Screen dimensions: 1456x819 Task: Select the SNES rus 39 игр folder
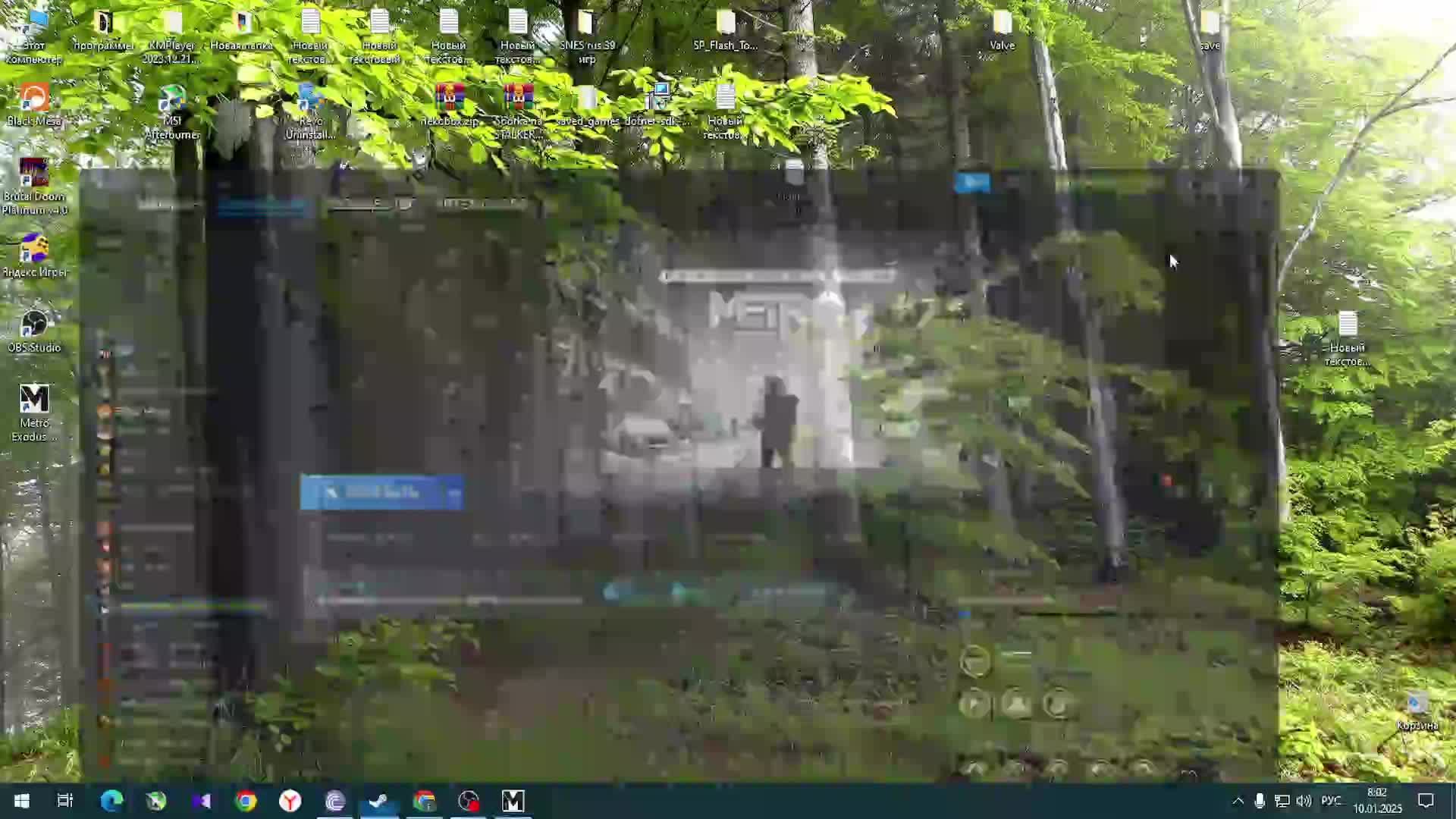(587, 36)
